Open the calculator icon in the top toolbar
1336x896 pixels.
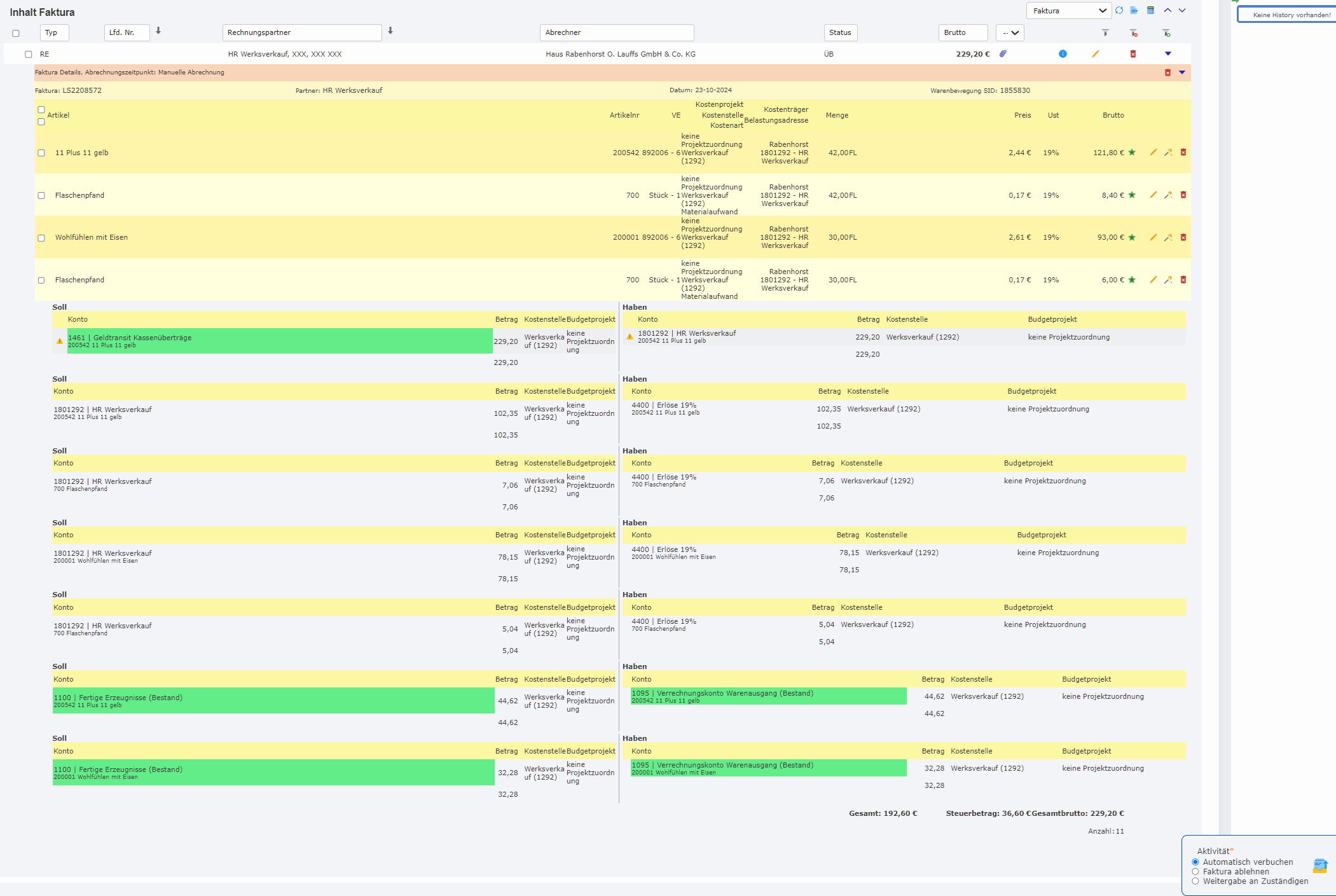1151,10
